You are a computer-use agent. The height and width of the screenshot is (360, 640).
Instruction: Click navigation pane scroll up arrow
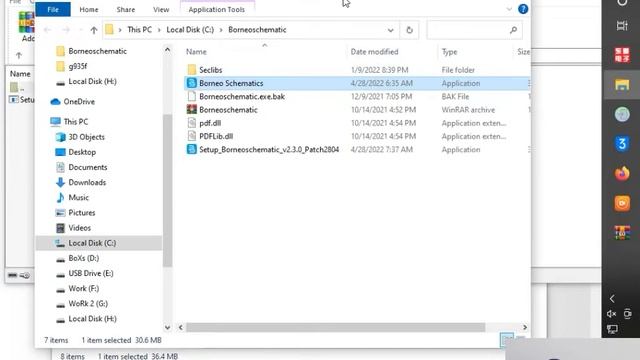(x=167, y=50)
